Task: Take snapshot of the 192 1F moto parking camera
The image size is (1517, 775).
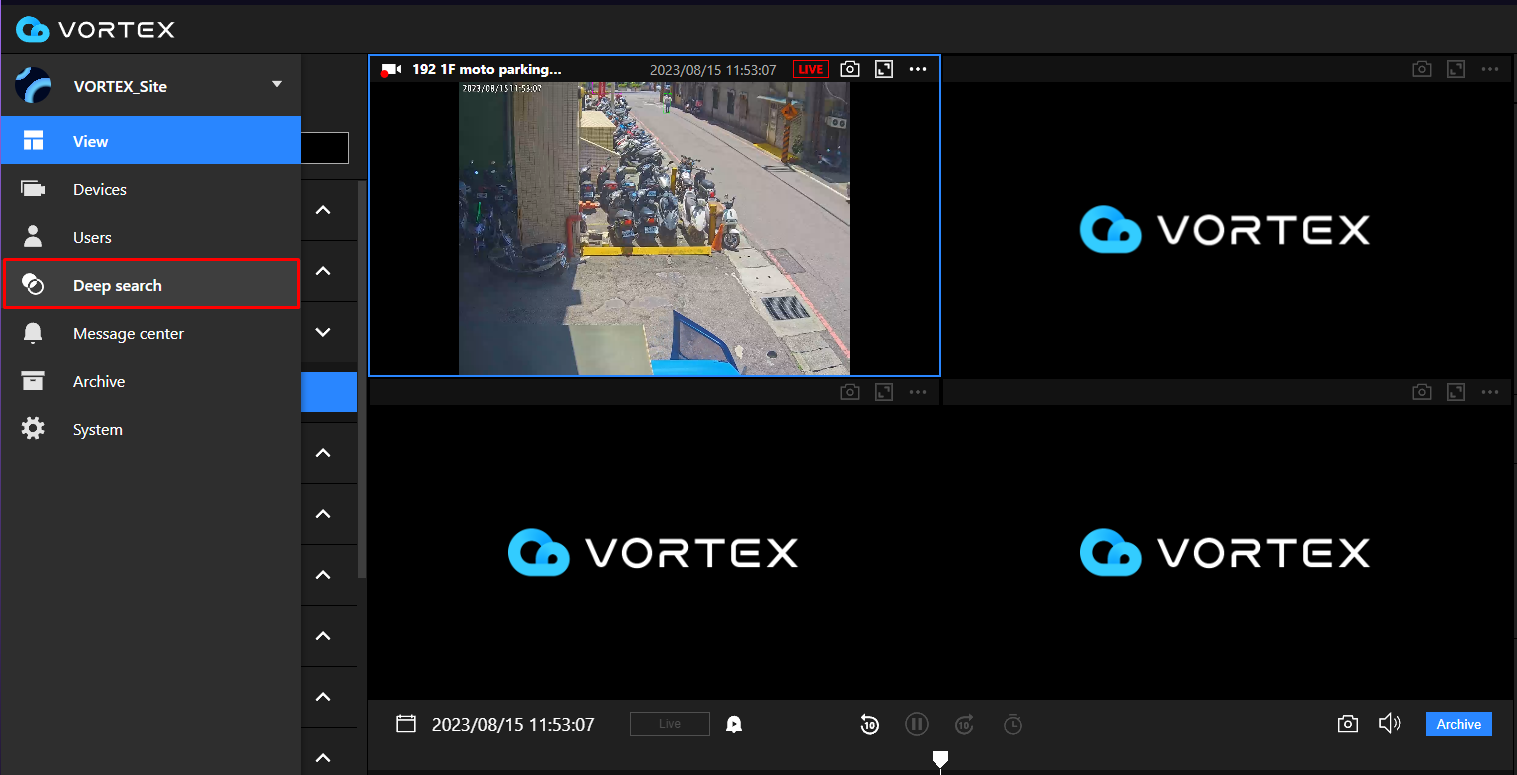Action: click(x=849, y=69)
